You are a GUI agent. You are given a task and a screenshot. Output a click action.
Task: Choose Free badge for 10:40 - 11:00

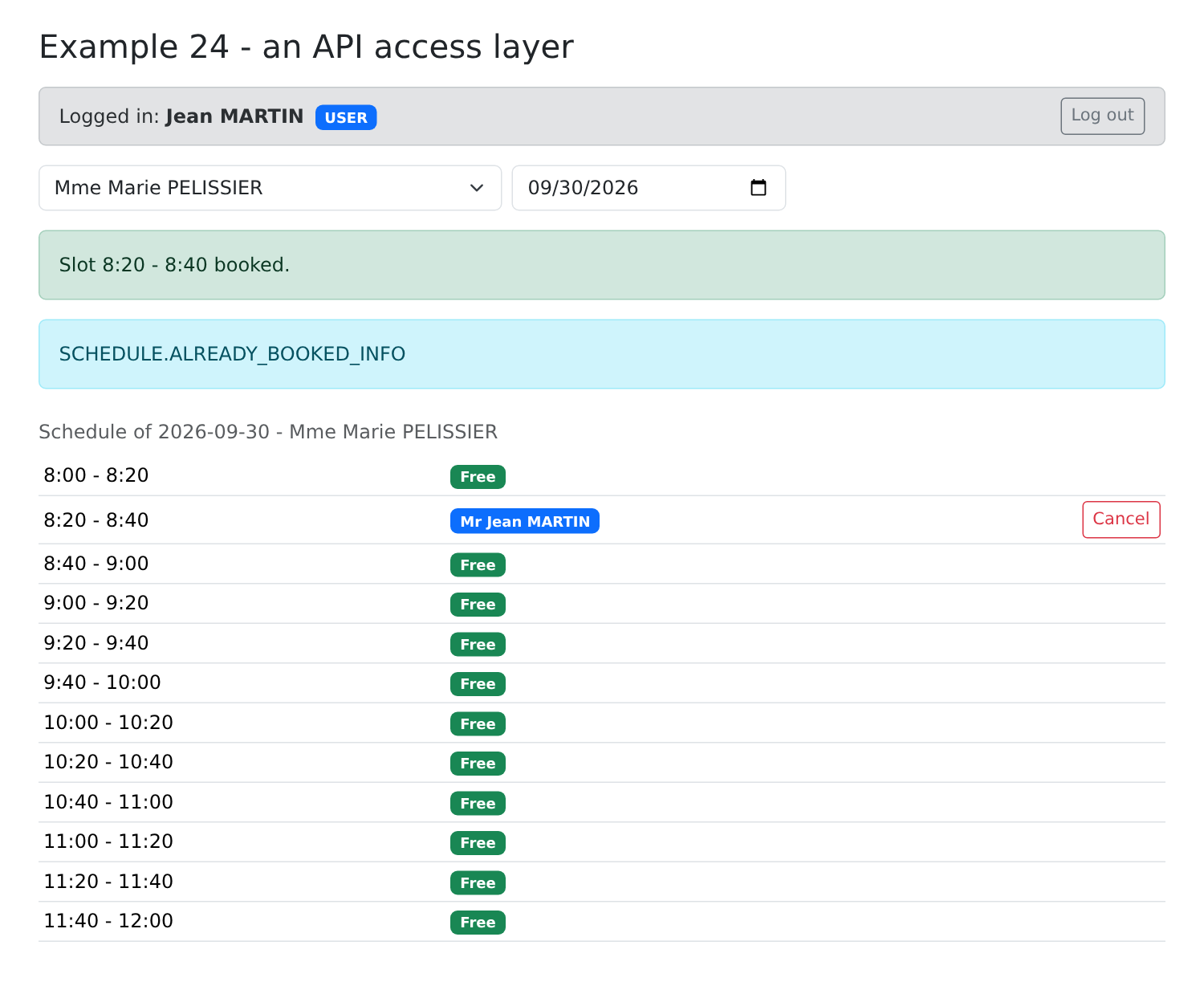[x=478, y=804]
